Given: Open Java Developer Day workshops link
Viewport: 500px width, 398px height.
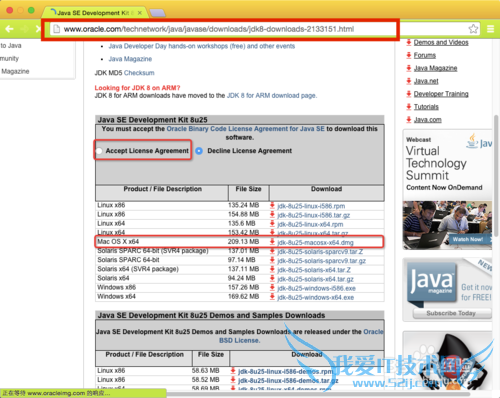Looking at the screenshot, I should (x=202, y=46).
